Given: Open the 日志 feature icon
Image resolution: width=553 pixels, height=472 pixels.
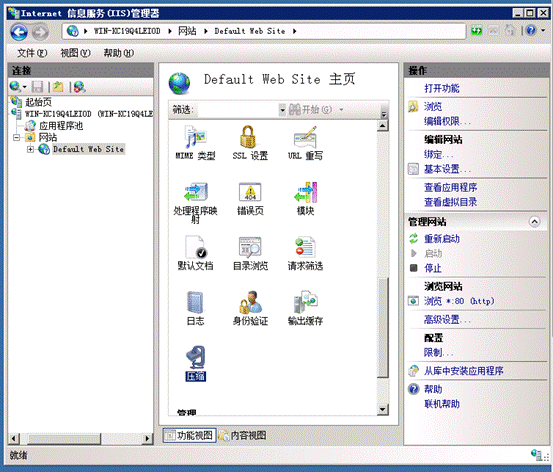Looking at the screenshot, I should (x=195, y=308).
